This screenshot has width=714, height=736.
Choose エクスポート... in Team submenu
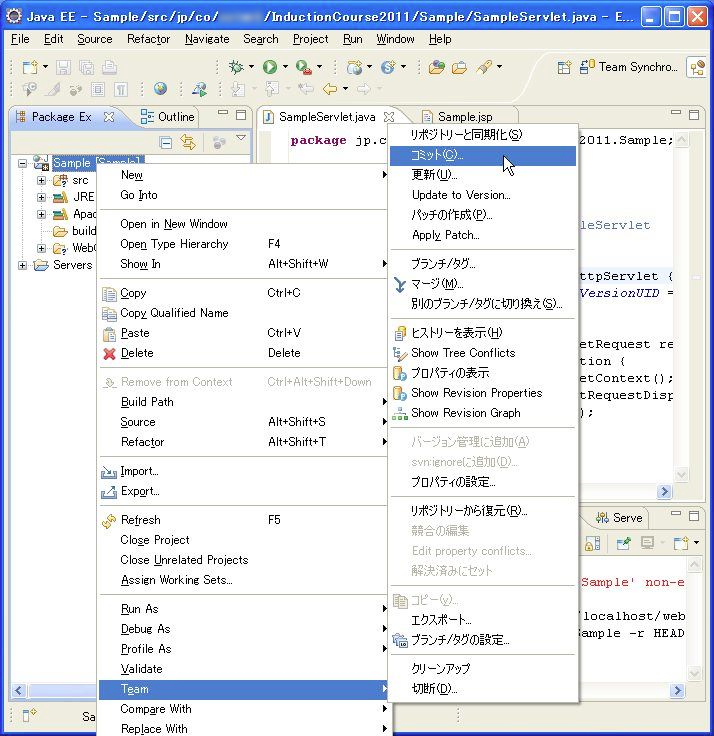(x=483, y=620)
